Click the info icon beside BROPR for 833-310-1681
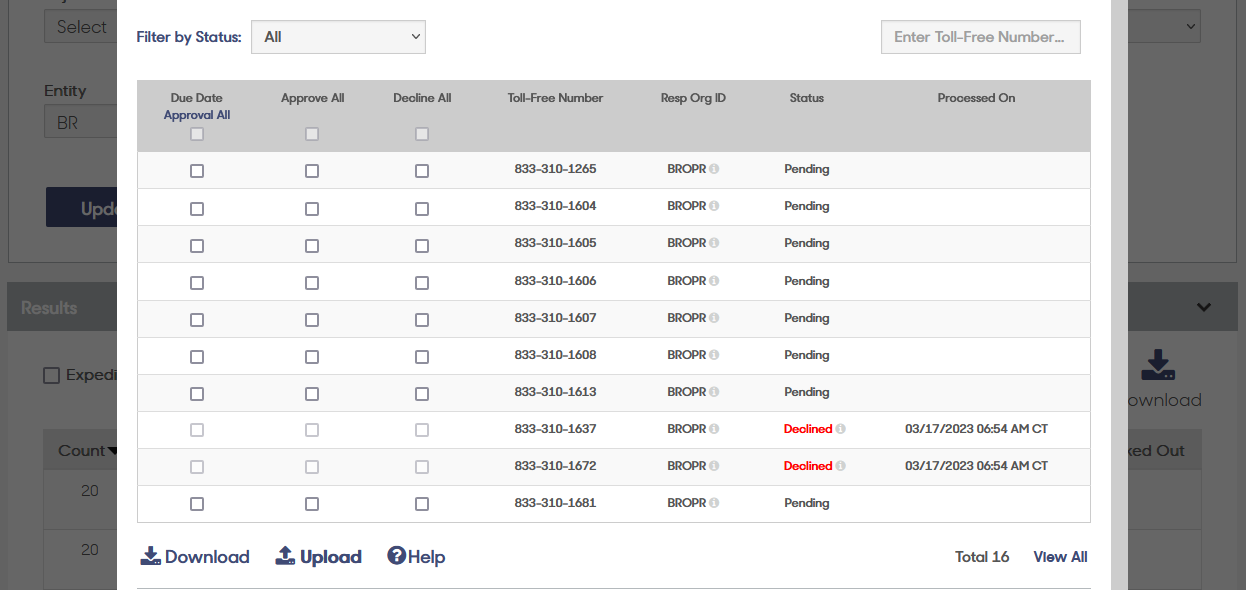The height and width of the screenshot is (590, 1246). 716,503
